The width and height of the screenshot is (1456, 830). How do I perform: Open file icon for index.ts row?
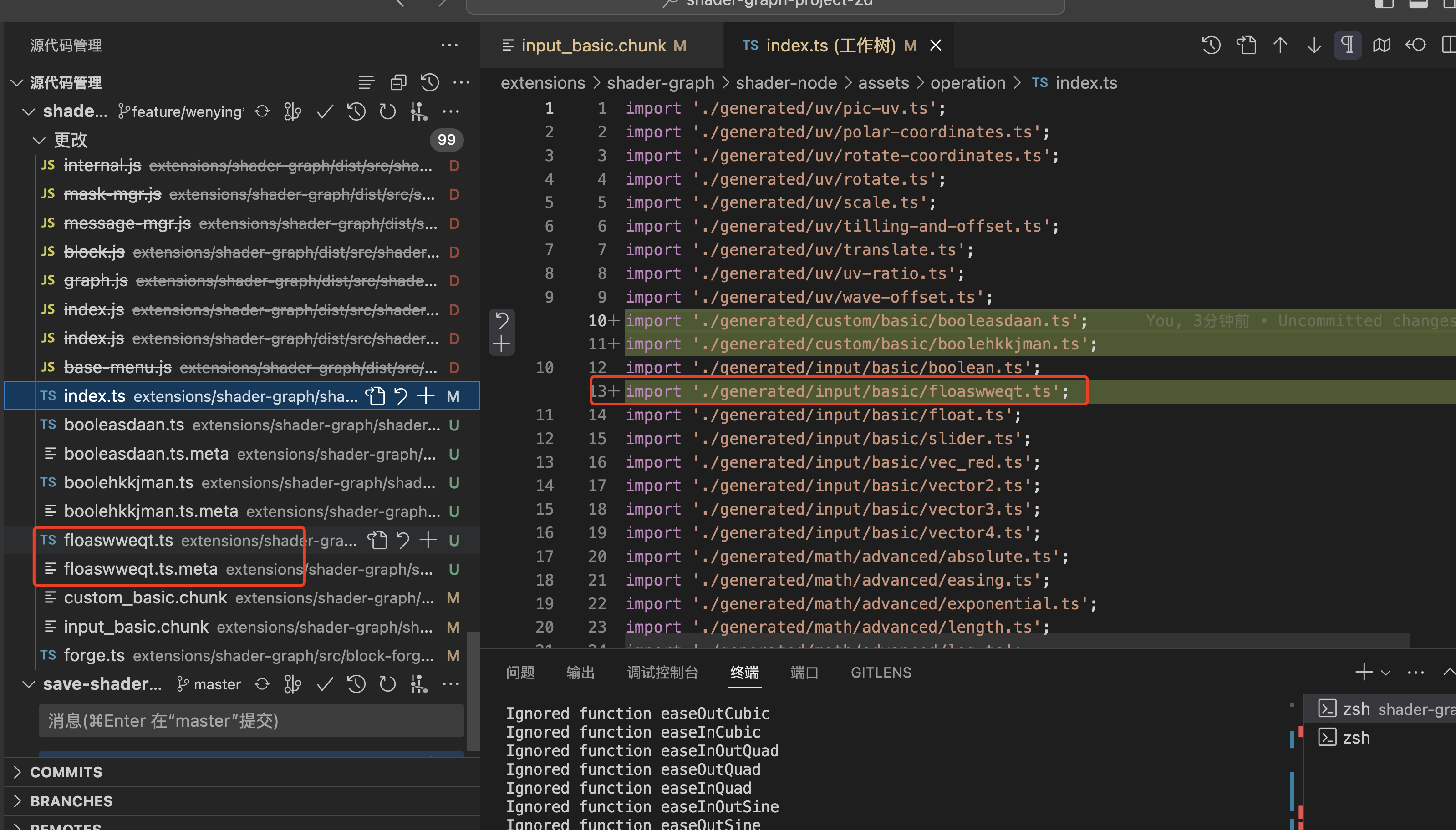375,395
